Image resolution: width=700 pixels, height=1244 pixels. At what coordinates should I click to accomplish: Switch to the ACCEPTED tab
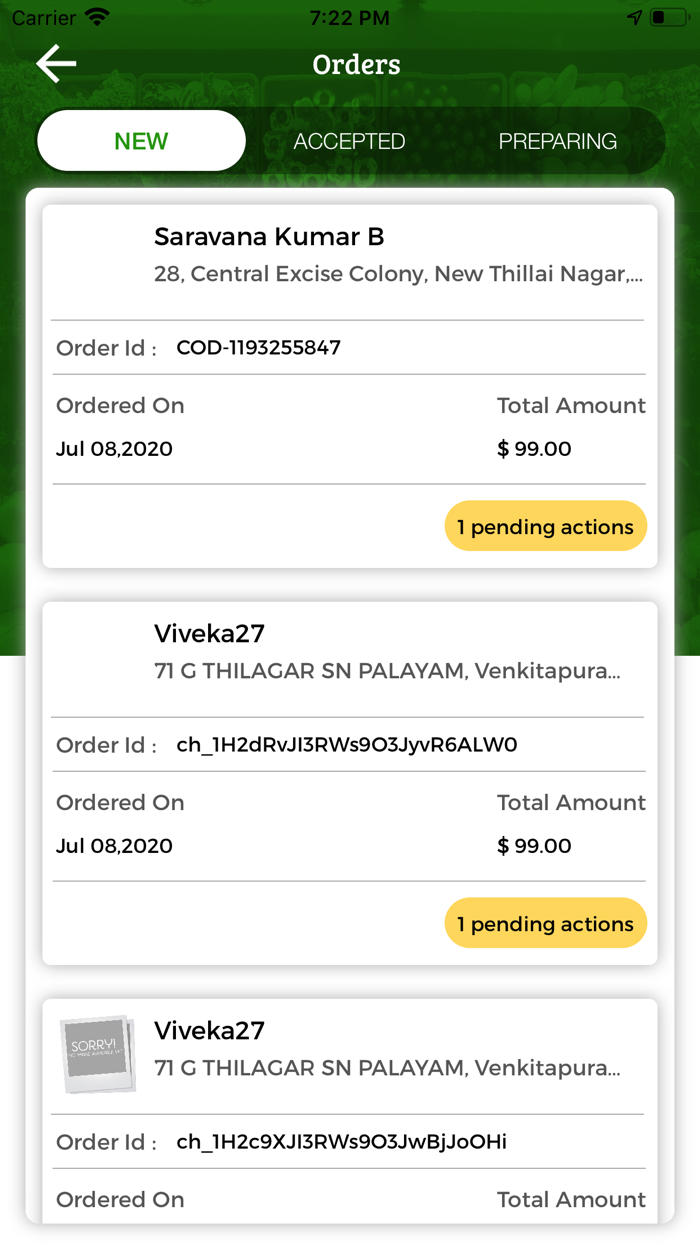pyautogui.click(x=349, y=141)
